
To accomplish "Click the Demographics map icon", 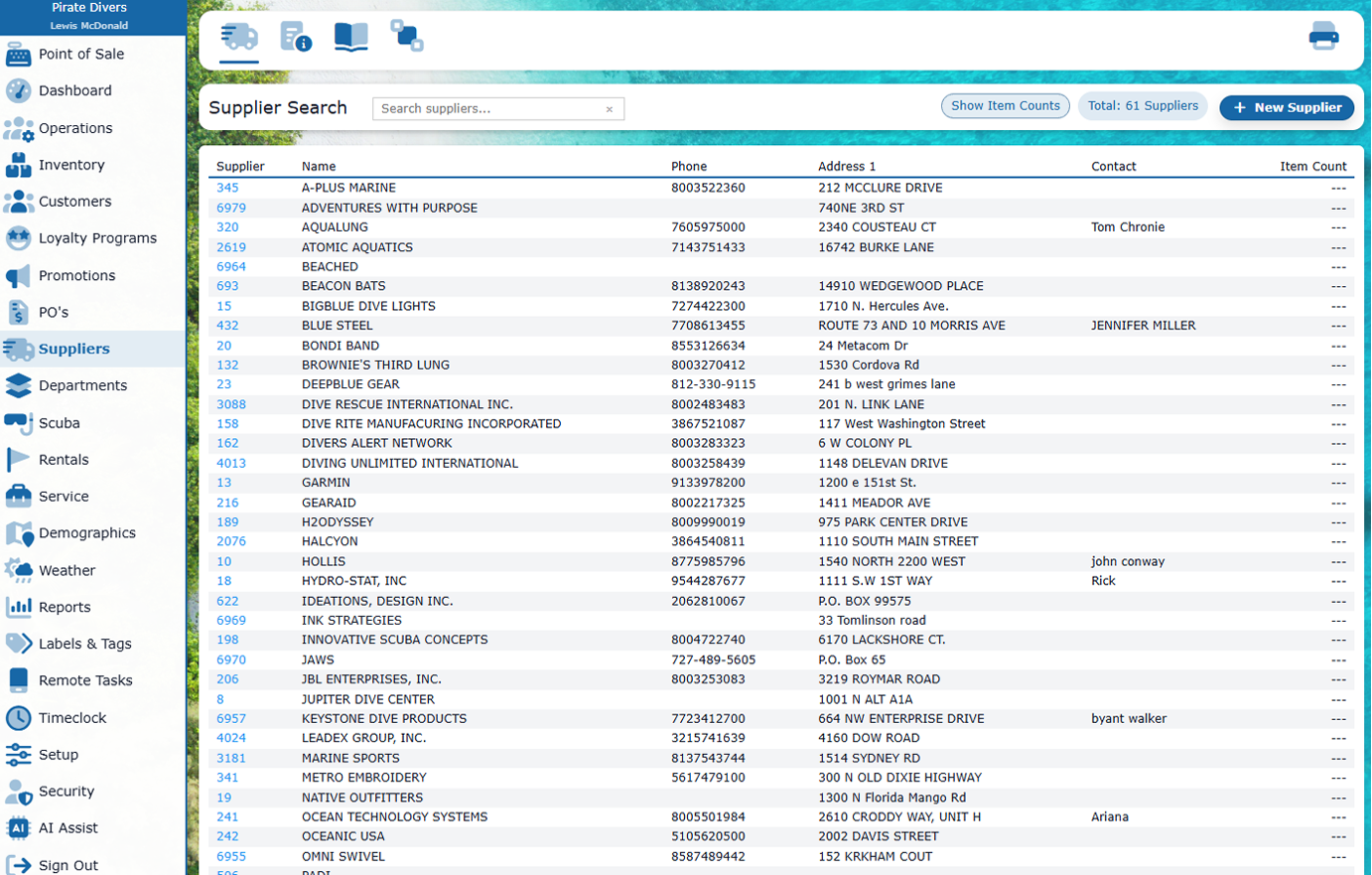I will (18, 533).
